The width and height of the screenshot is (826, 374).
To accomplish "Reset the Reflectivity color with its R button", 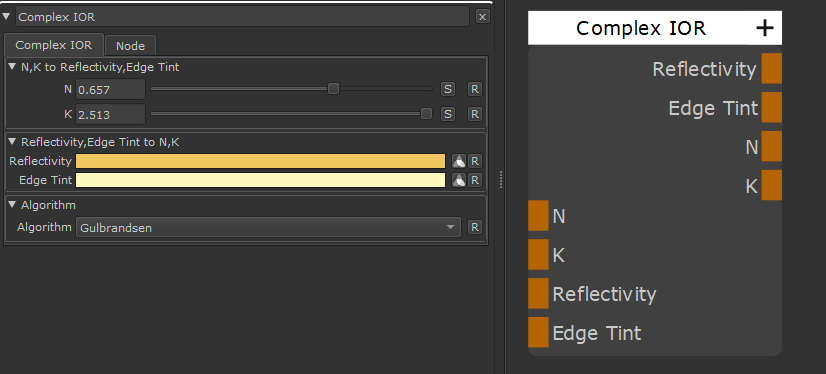I will pos(475,161).
